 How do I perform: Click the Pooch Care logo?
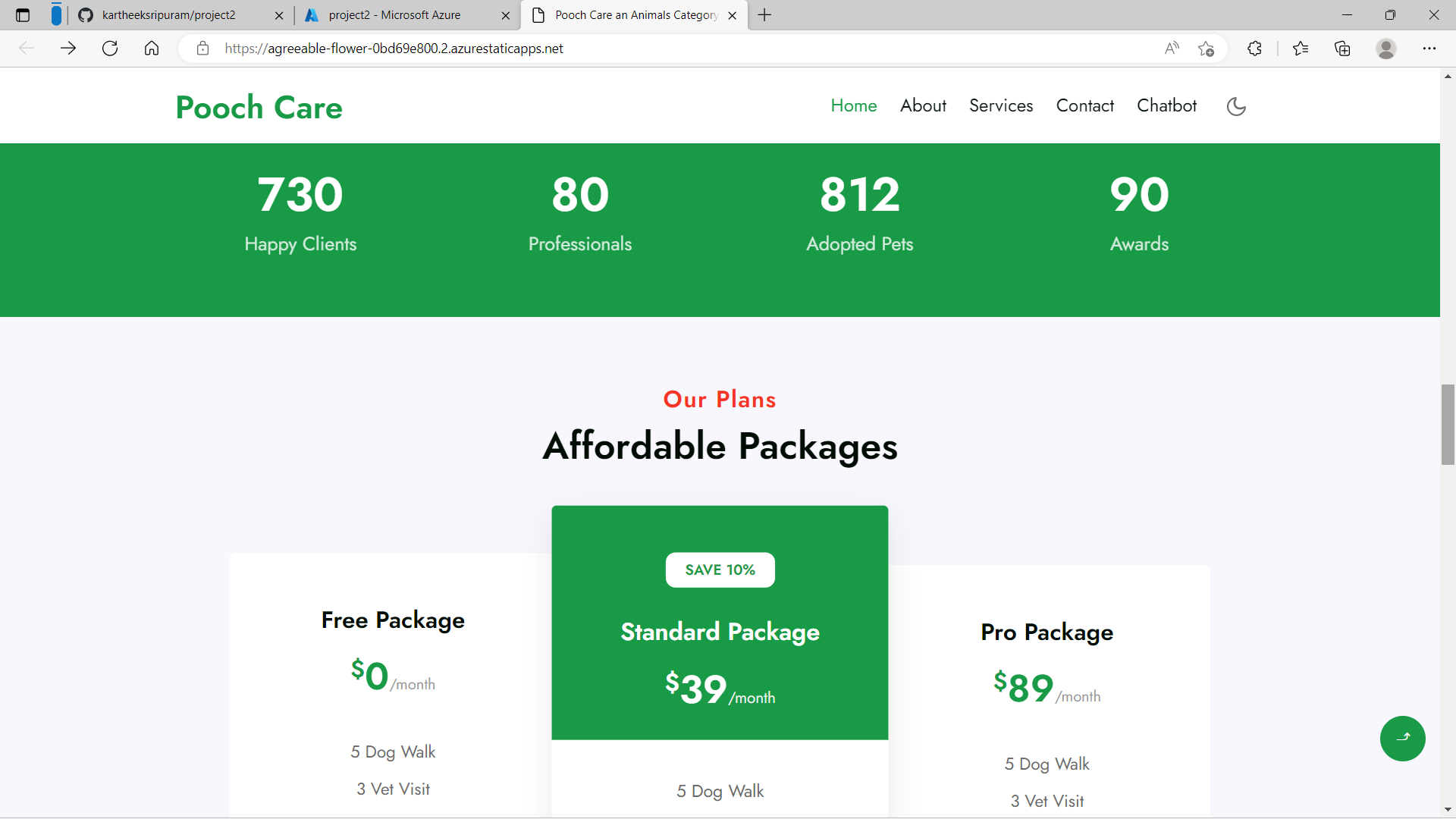point(259,107)
